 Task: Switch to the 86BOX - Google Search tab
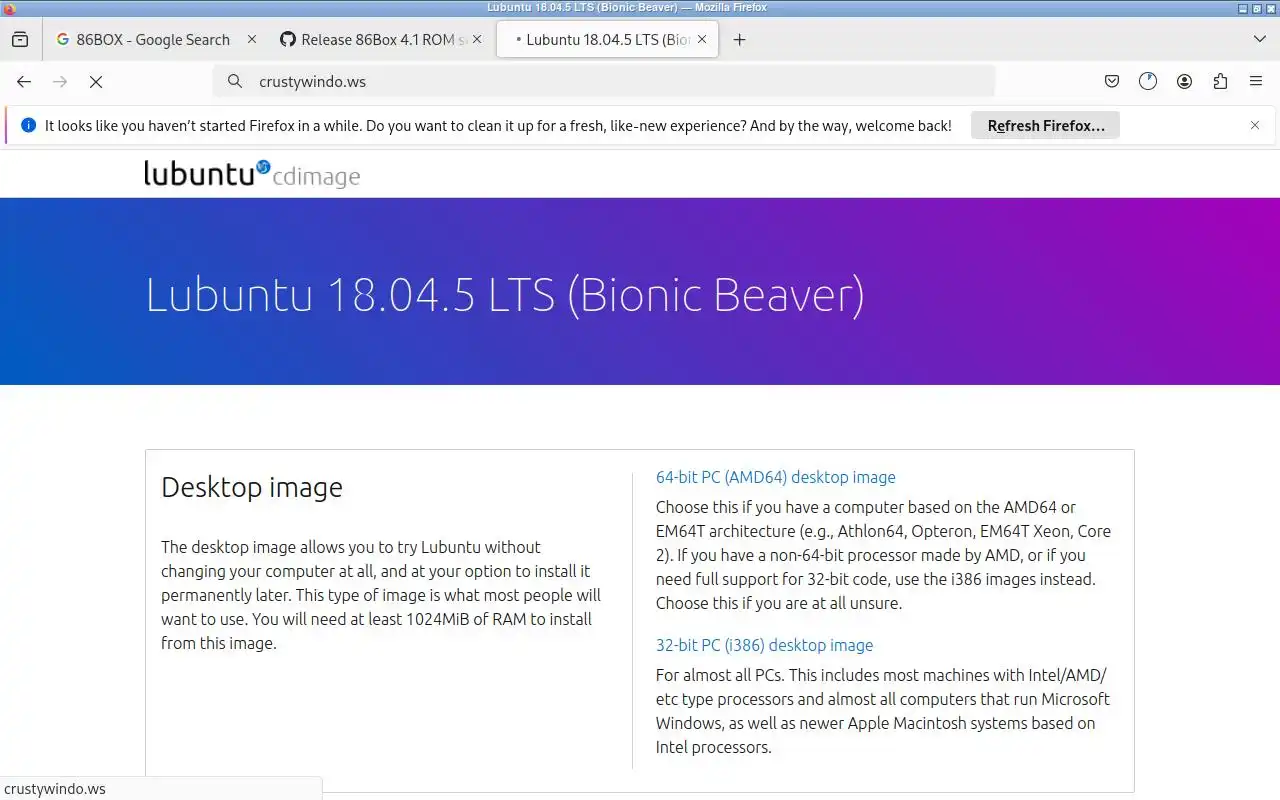click(x=156, y=40)
